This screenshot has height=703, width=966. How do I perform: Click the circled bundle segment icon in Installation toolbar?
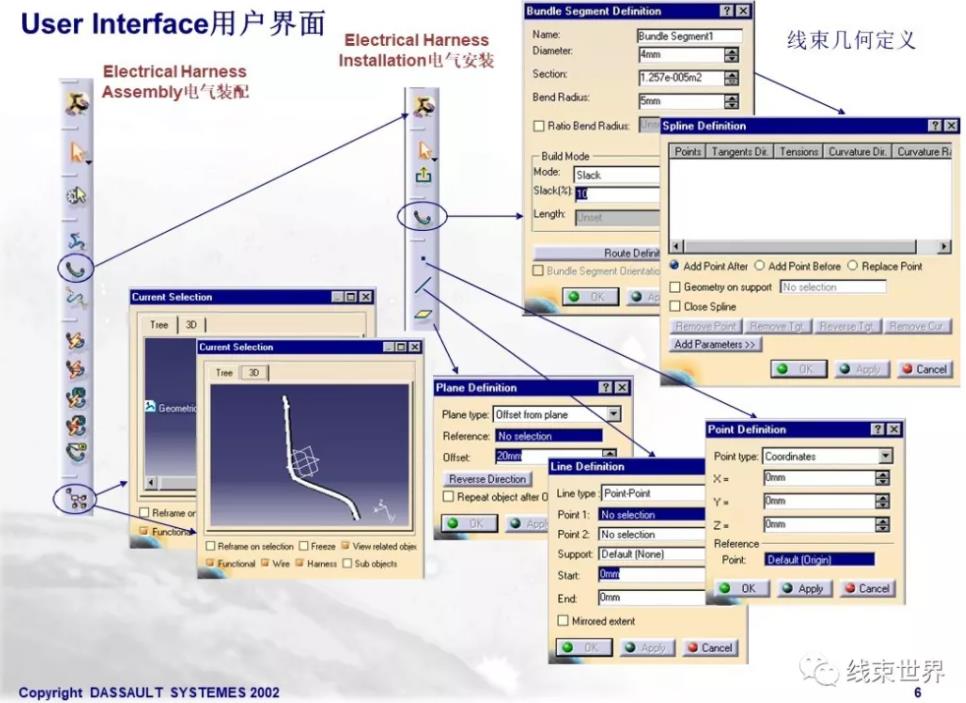[423, 215]
